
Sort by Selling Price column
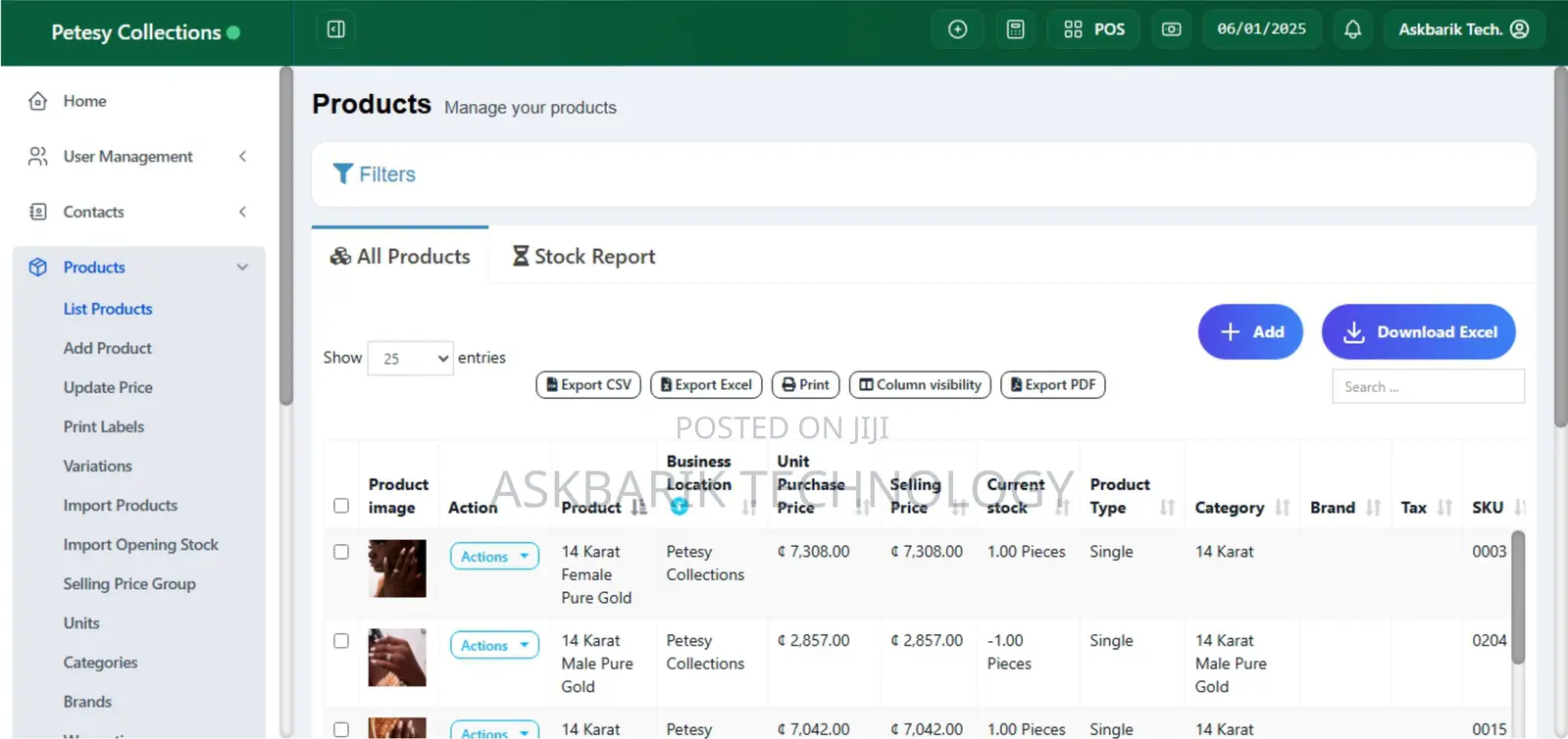[x=959, y=508]
